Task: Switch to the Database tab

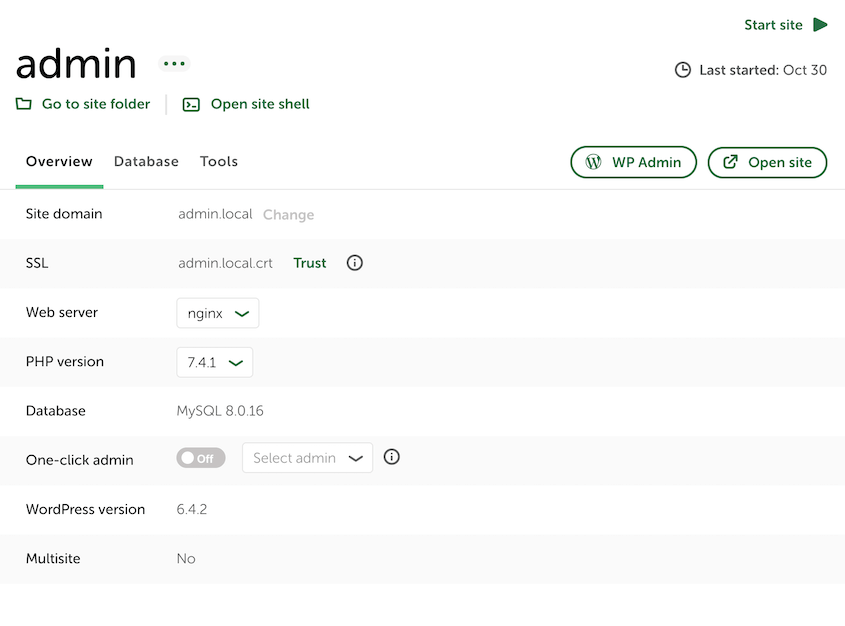Action: click(146, 162)
